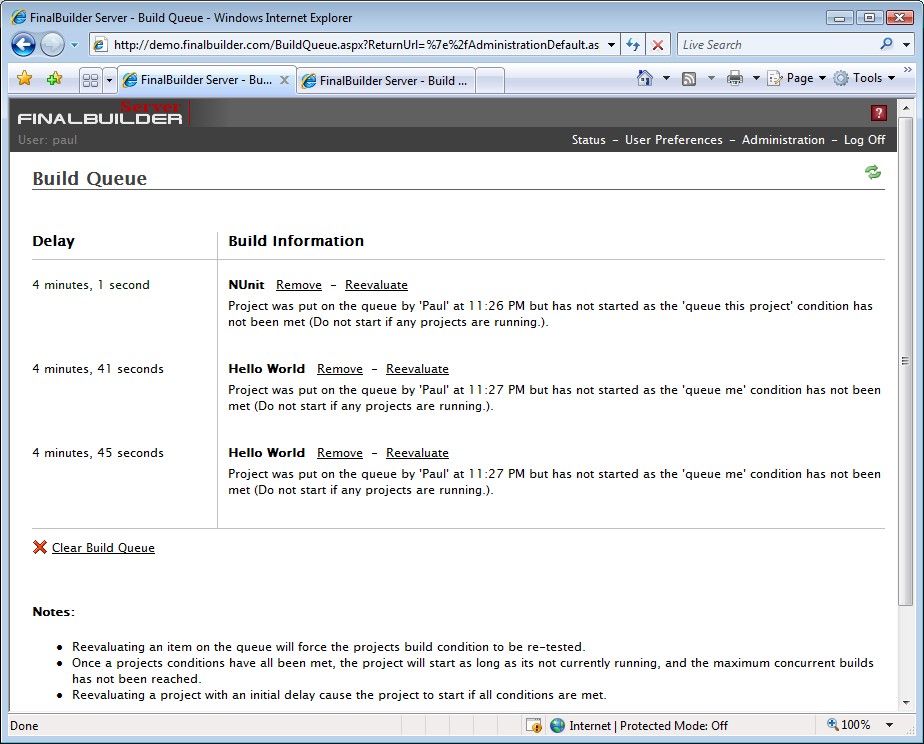Open the Status page link

point(588,140)
